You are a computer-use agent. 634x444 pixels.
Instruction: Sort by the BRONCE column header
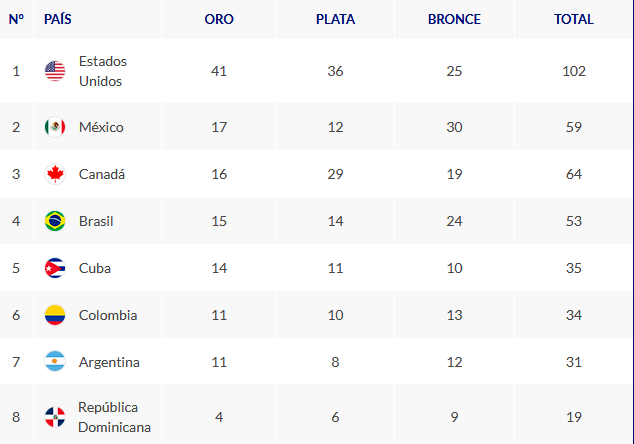coord(454,19)
